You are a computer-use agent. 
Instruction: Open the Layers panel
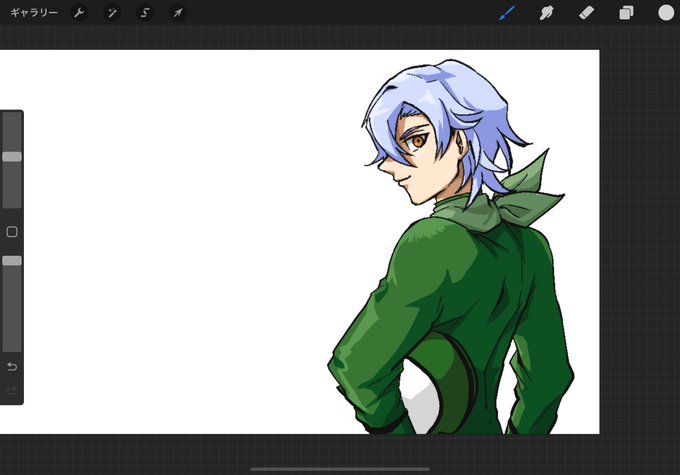[x=626, y=13]
